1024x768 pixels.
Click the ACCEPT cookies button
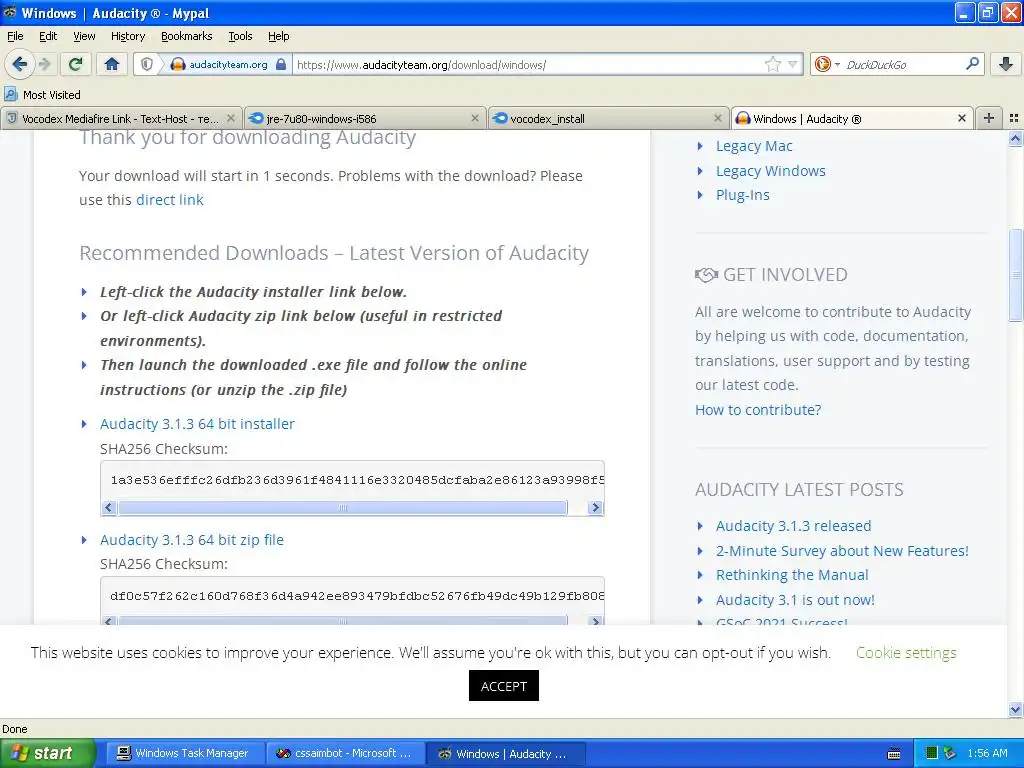click(x=504, y=686)
